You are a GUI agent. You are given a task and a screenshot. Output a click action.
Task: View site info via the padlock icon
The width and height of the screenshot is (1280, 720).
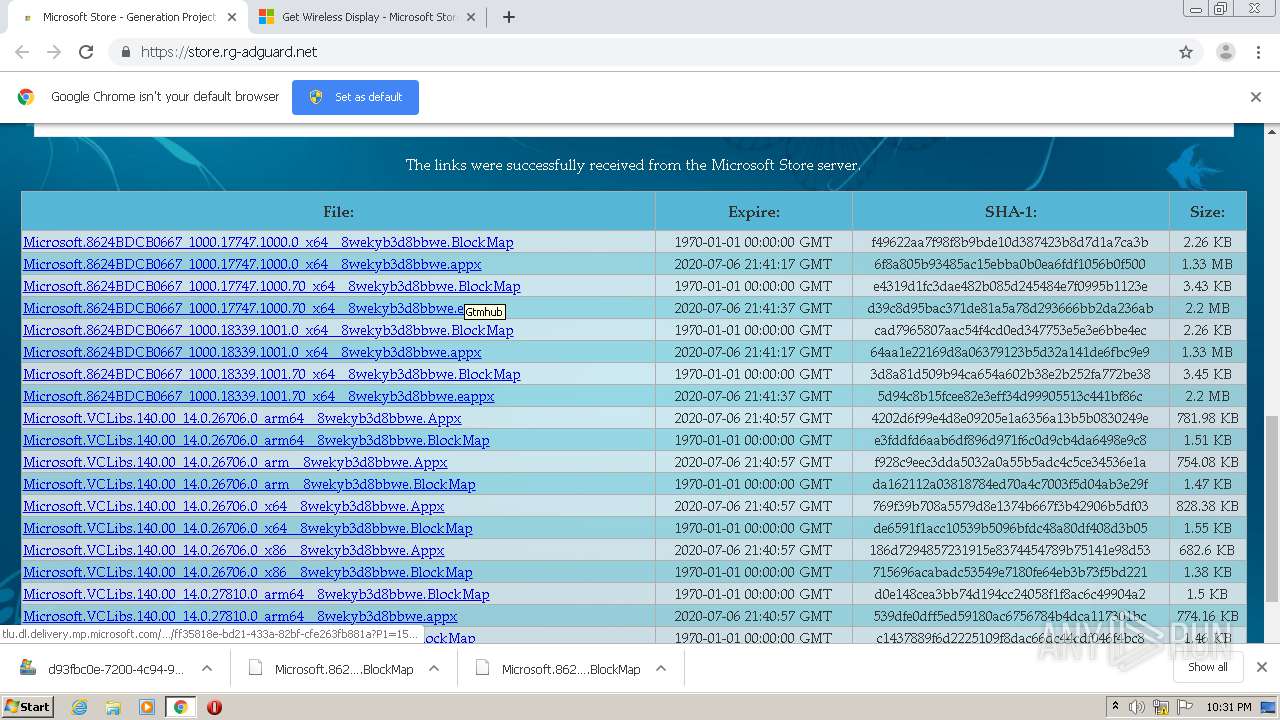125,52
